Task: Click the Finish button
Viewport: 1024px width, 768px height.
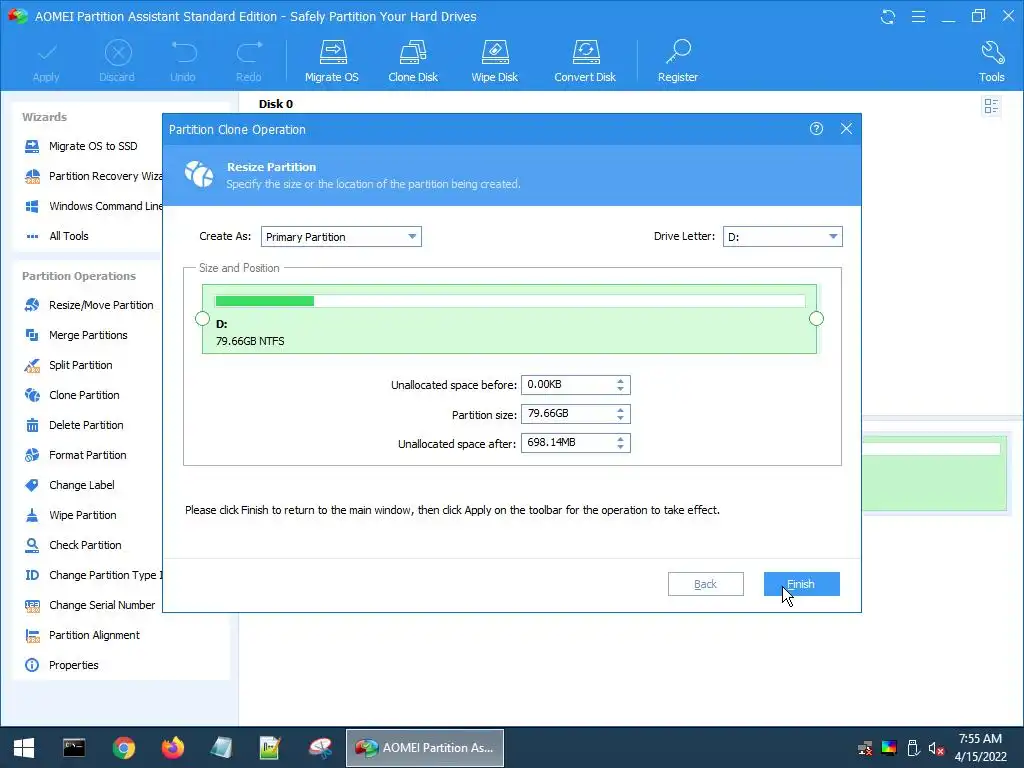Action: 801,584
